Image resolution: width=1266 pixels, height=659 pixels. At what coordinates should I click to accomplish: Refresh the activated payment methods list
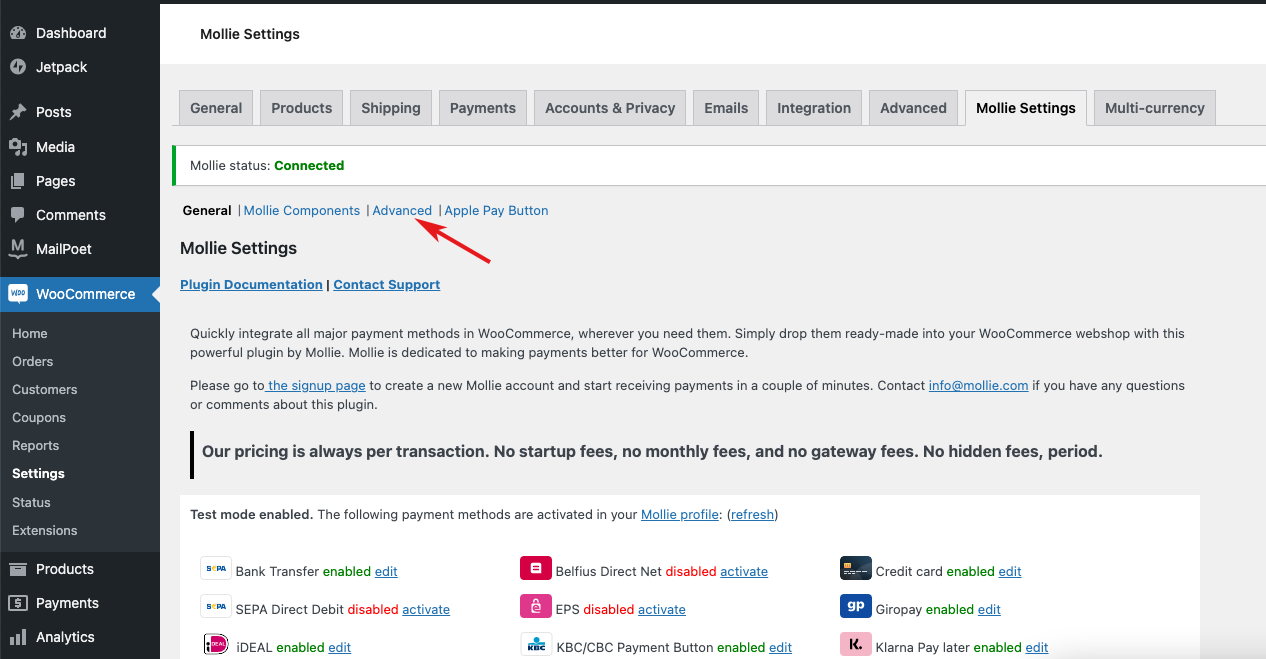[752, 514]
